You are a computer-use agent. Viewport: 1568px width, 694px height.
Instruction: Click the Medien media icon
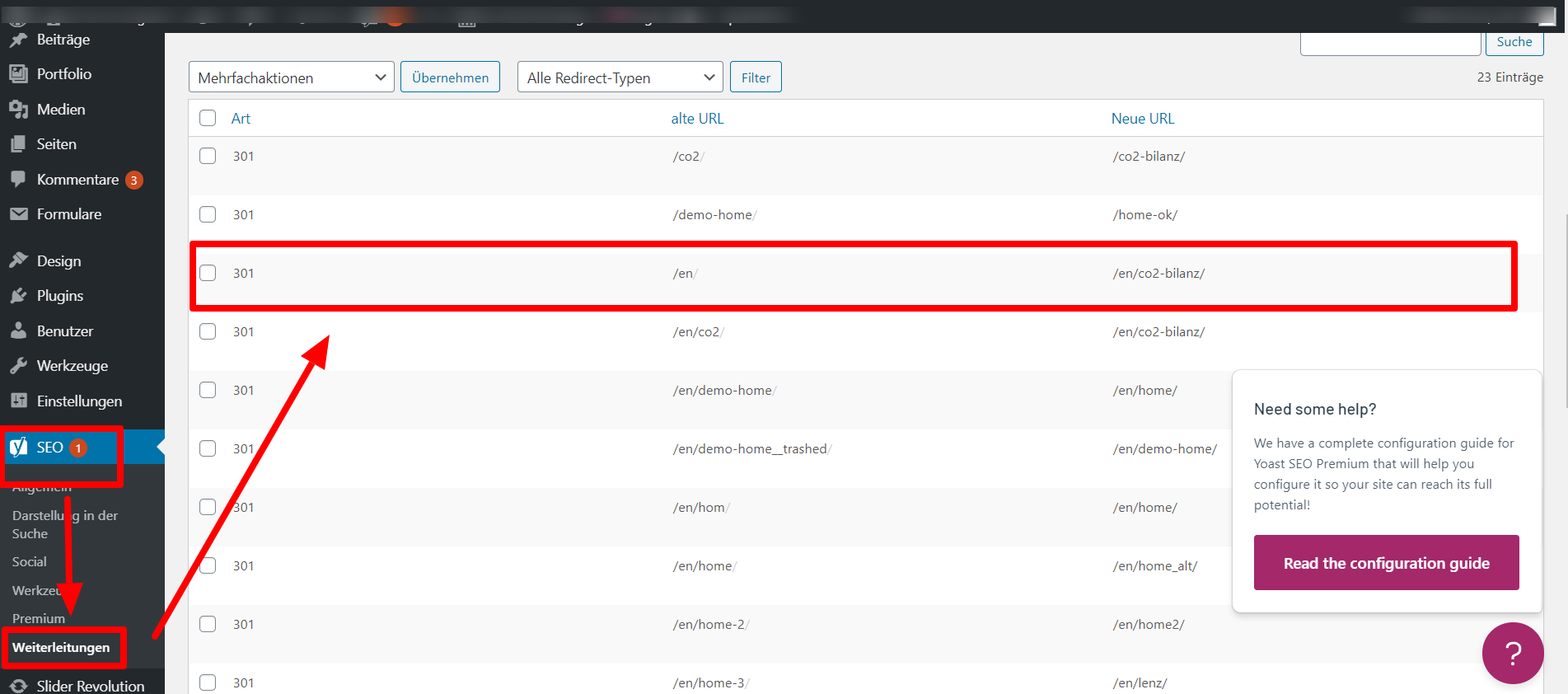(18, 110)
